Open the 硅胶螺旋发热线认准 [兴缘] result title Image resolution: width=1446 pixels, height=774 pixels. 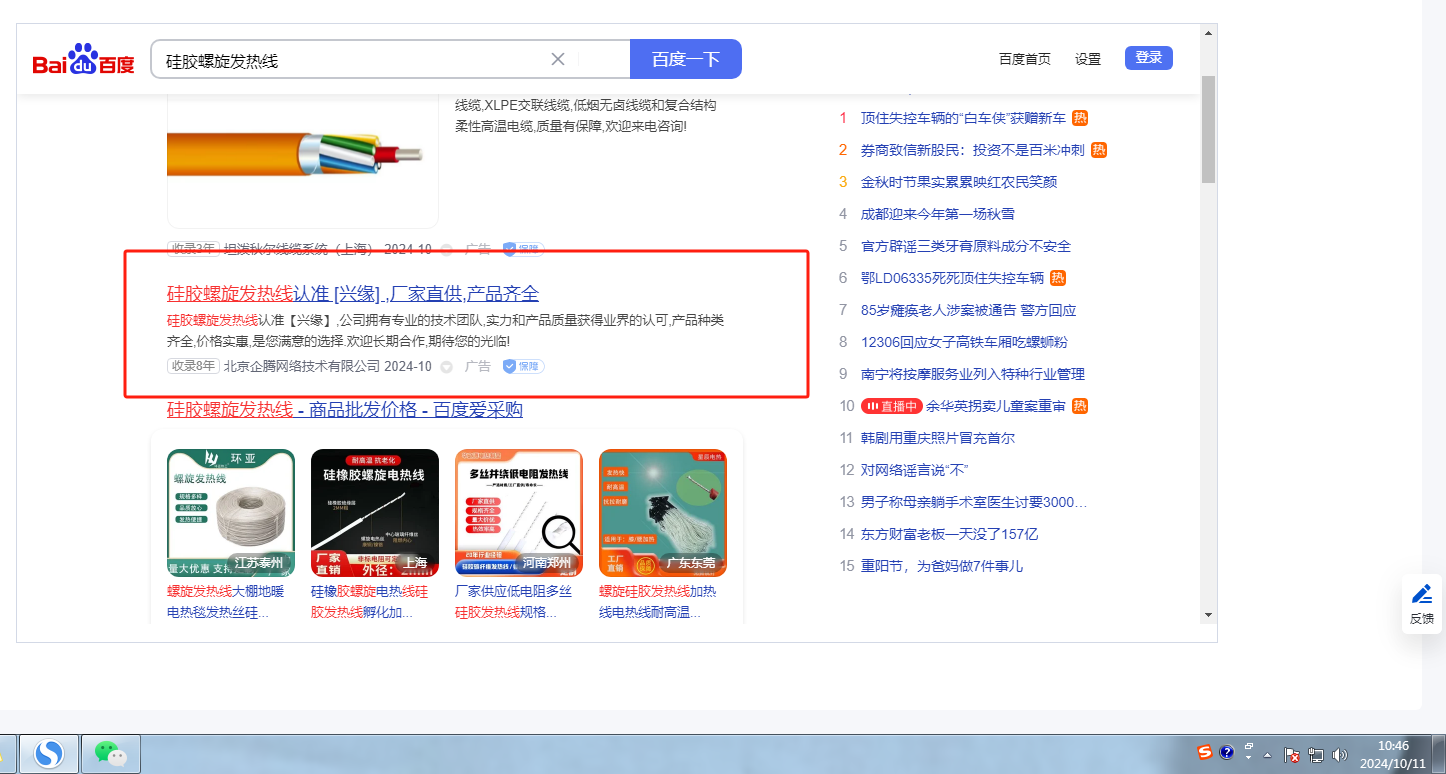pyautogui.click(x=353, y=293)
